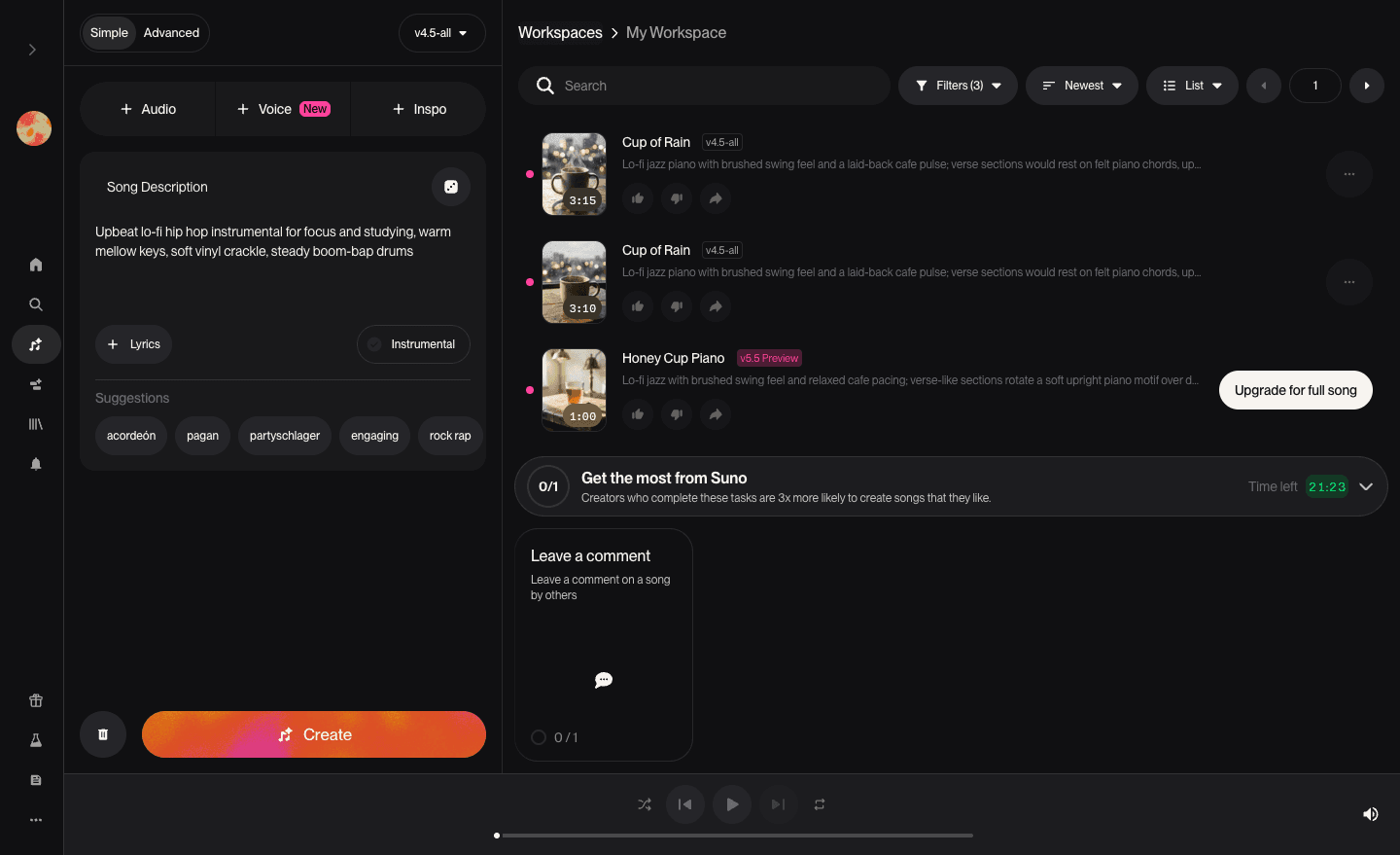The width and height of the screenshot is (1400, 855).
Task: Open the Library sidebar icon
Action: 36,424
